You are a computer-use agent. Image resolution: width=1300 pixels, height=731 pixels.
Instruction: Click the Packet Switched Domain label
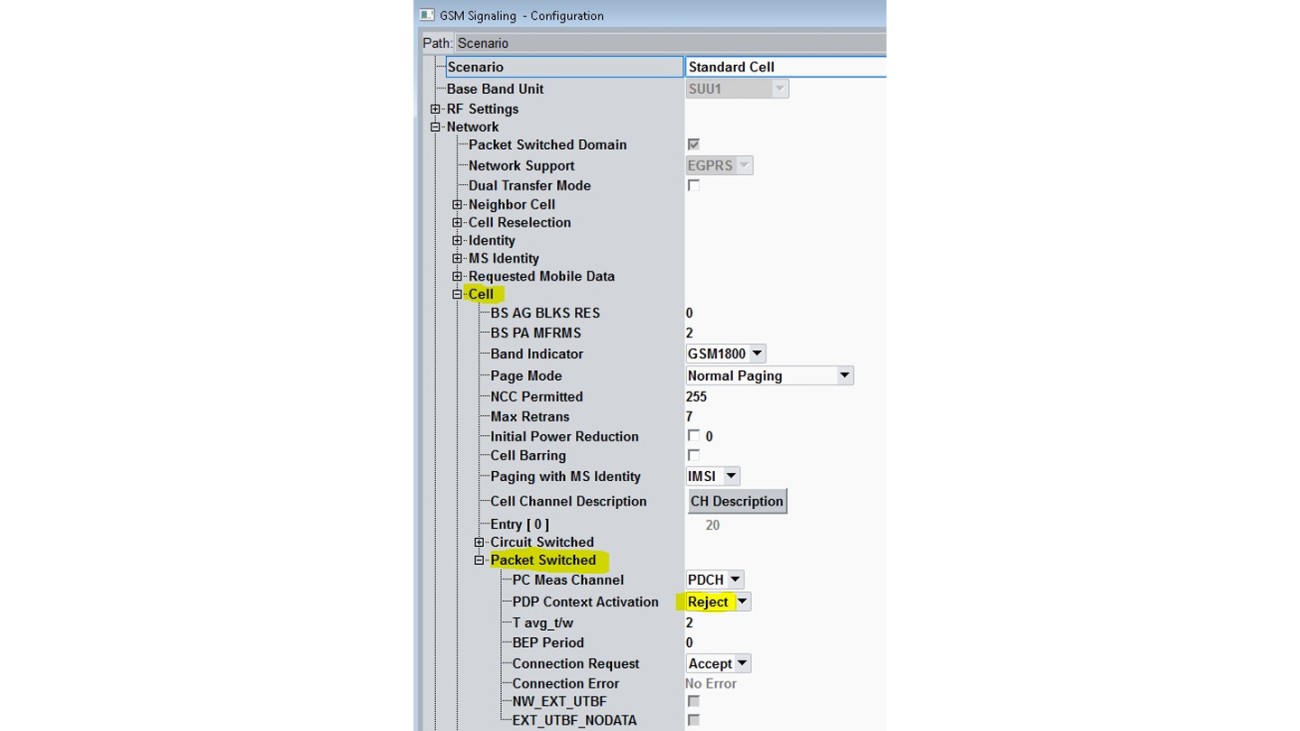[547, 144]
